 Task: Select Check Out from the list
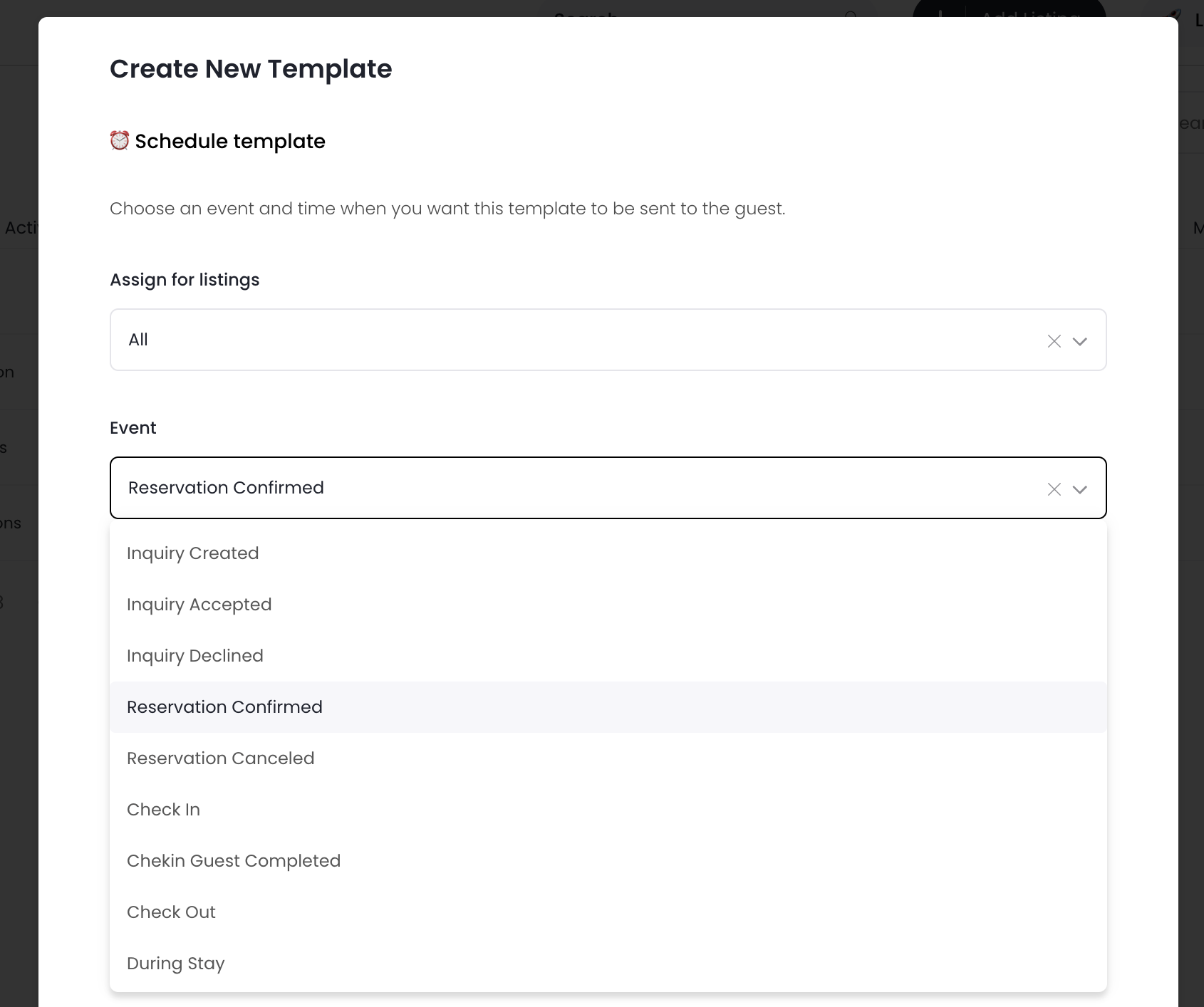(172, 912)
